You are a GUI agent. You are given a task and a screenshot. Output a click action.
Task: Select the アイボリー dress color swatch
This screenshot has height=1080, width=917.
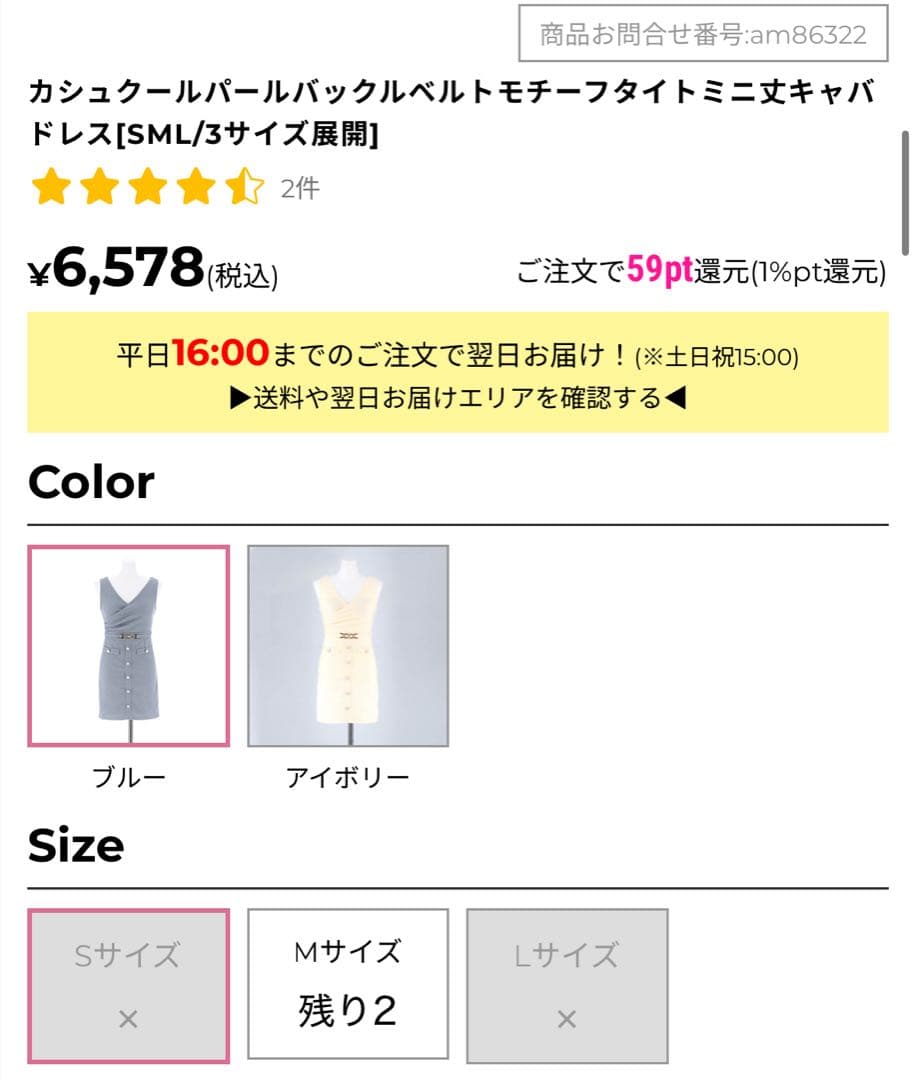coord(348,646)
